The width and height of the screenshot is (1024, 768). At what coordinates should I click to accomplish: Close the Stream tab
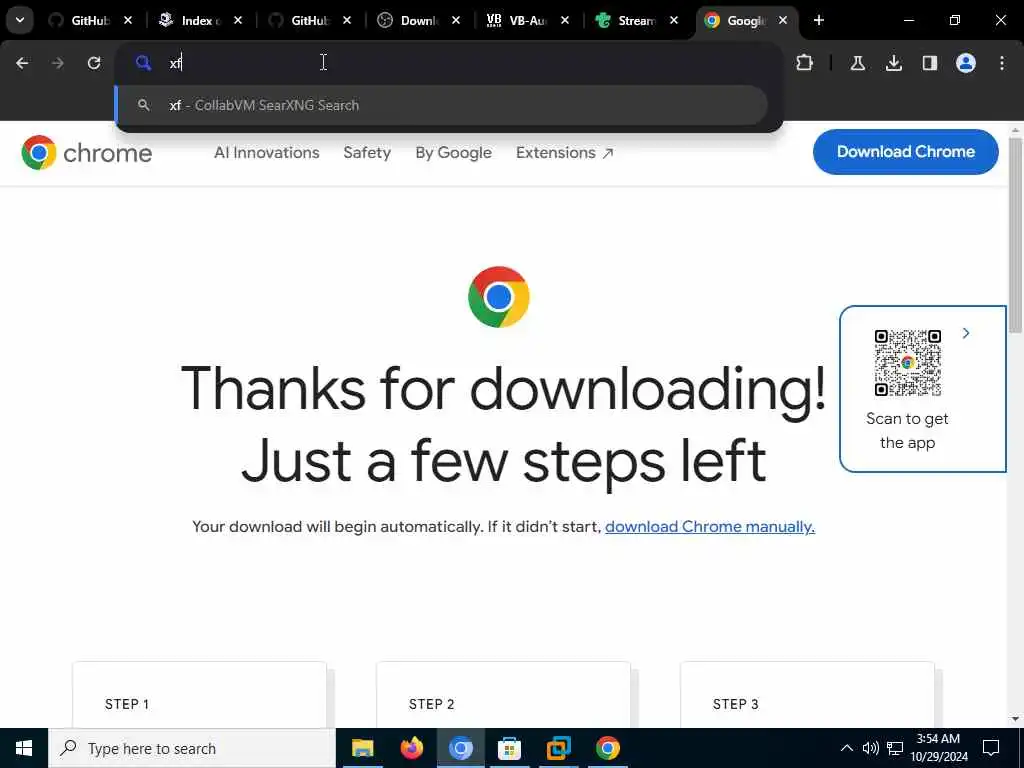674,20
